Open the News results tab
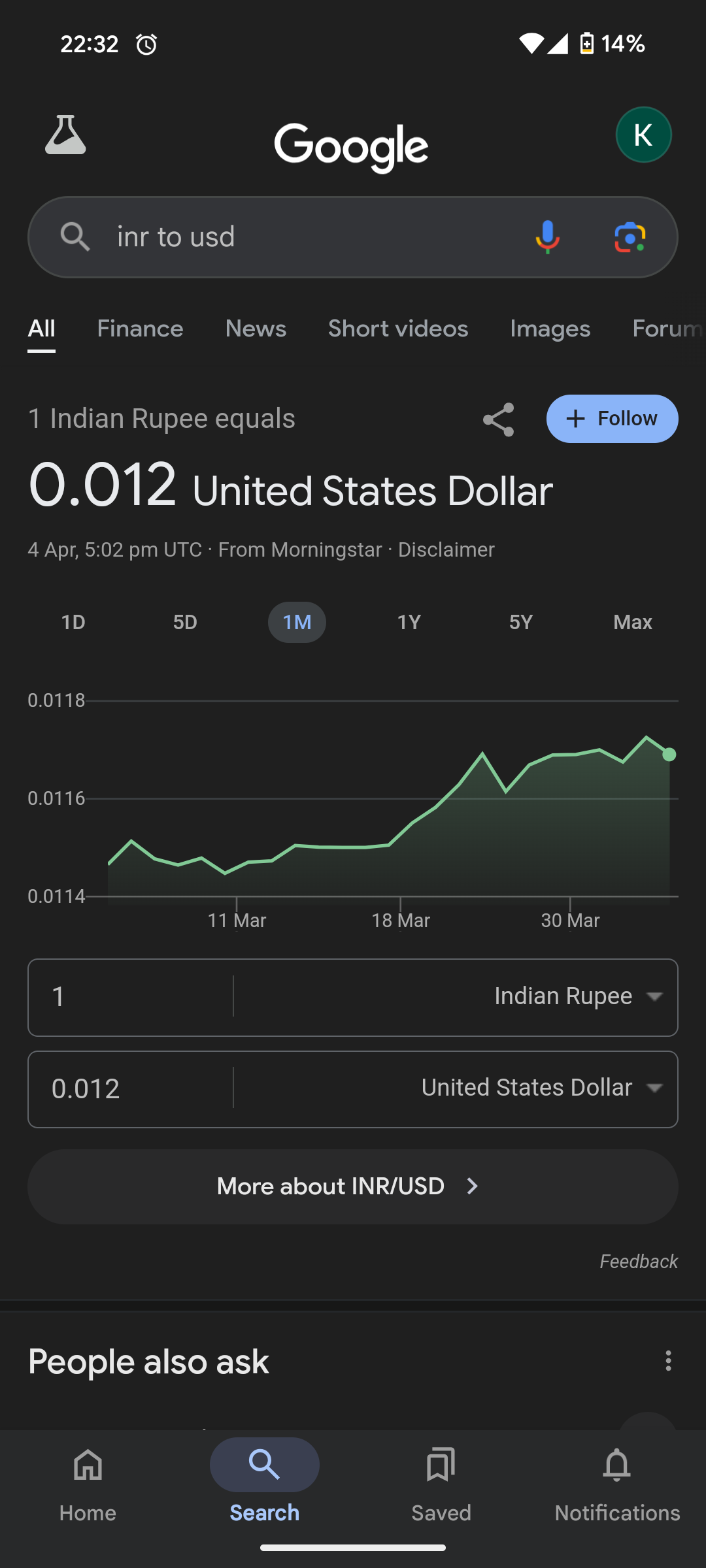The width and height of the screenshot is (706, 1568). pyautogui.click(x=256, y=329)
